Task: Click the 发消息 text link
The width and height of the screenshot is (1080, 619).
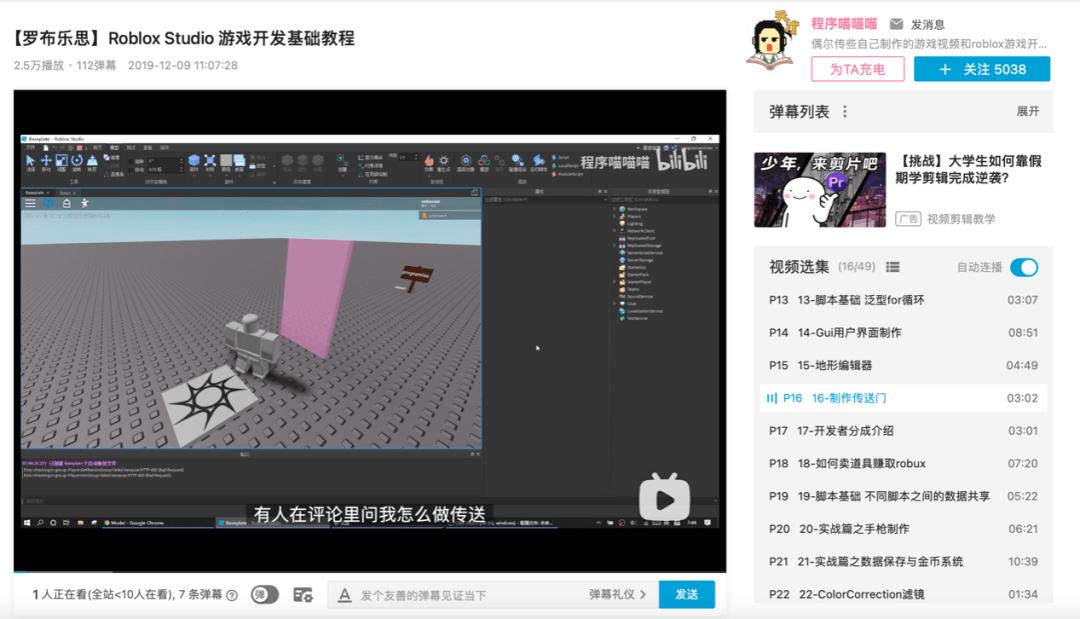Action: pos(928,25)
